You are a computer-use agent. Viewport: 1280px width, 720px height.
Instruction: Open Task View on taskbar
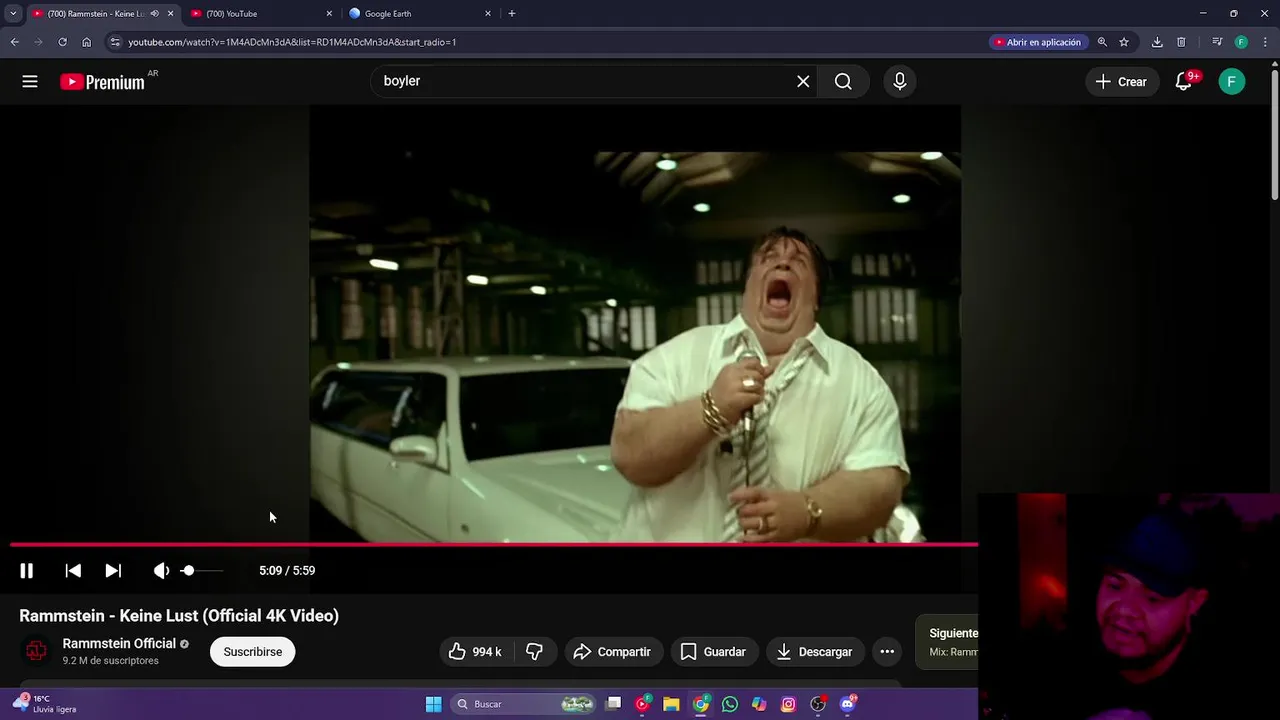tap(614, 704)
